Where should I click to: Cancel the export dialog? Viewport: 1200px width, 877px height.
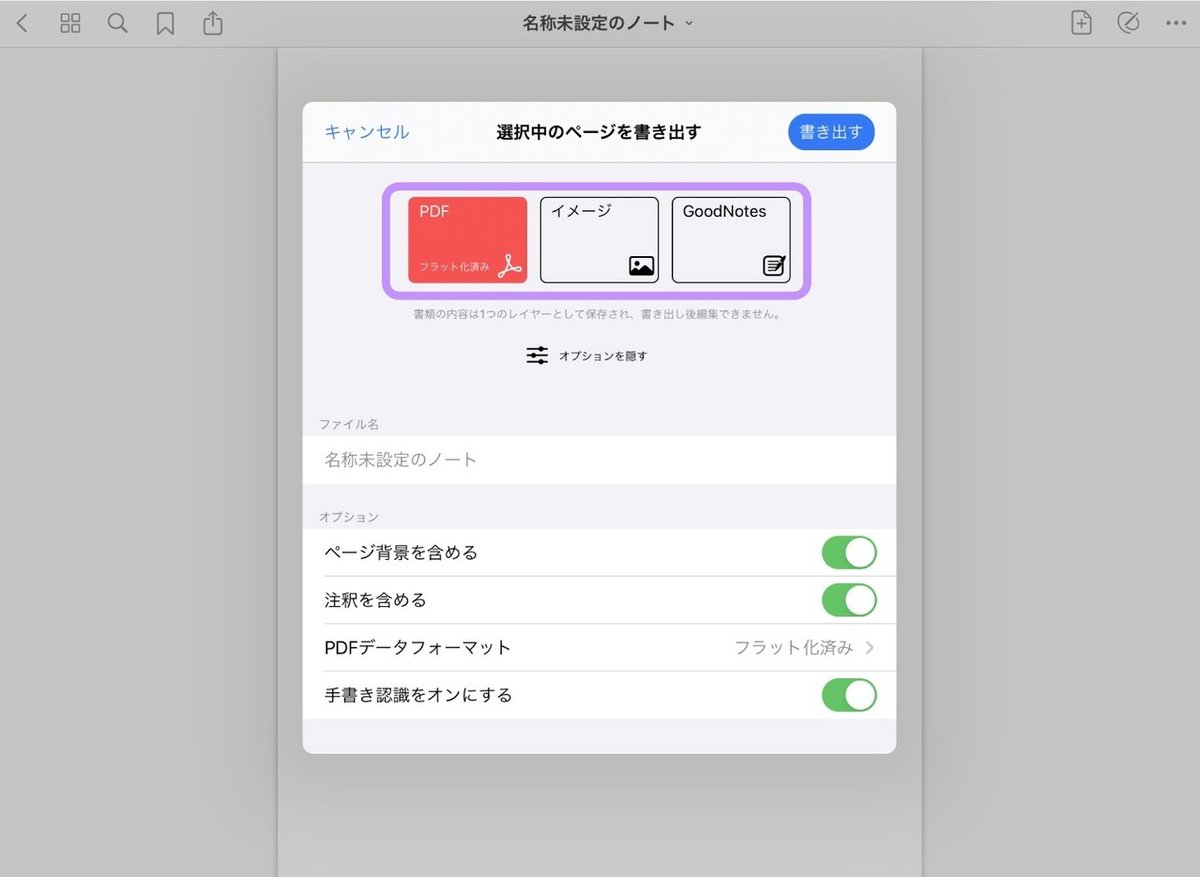tap(367, 131)
